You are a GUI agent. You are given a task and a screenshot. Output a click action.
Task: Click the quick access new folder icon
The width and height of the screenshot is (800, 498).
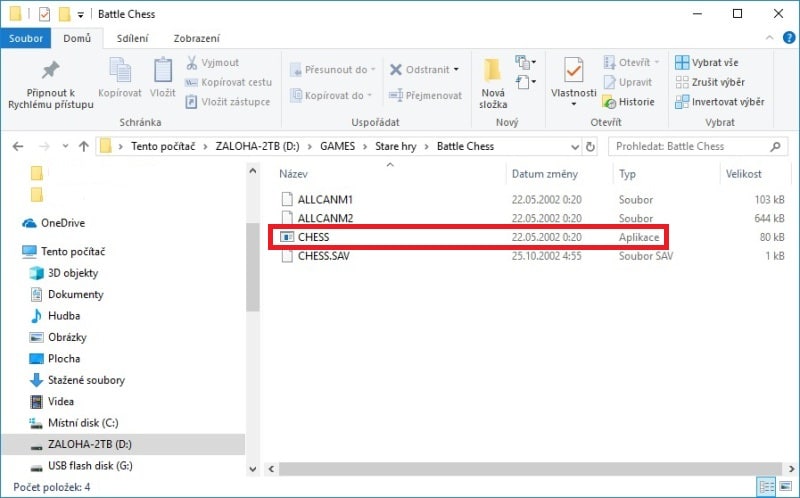tap(64, 14)
